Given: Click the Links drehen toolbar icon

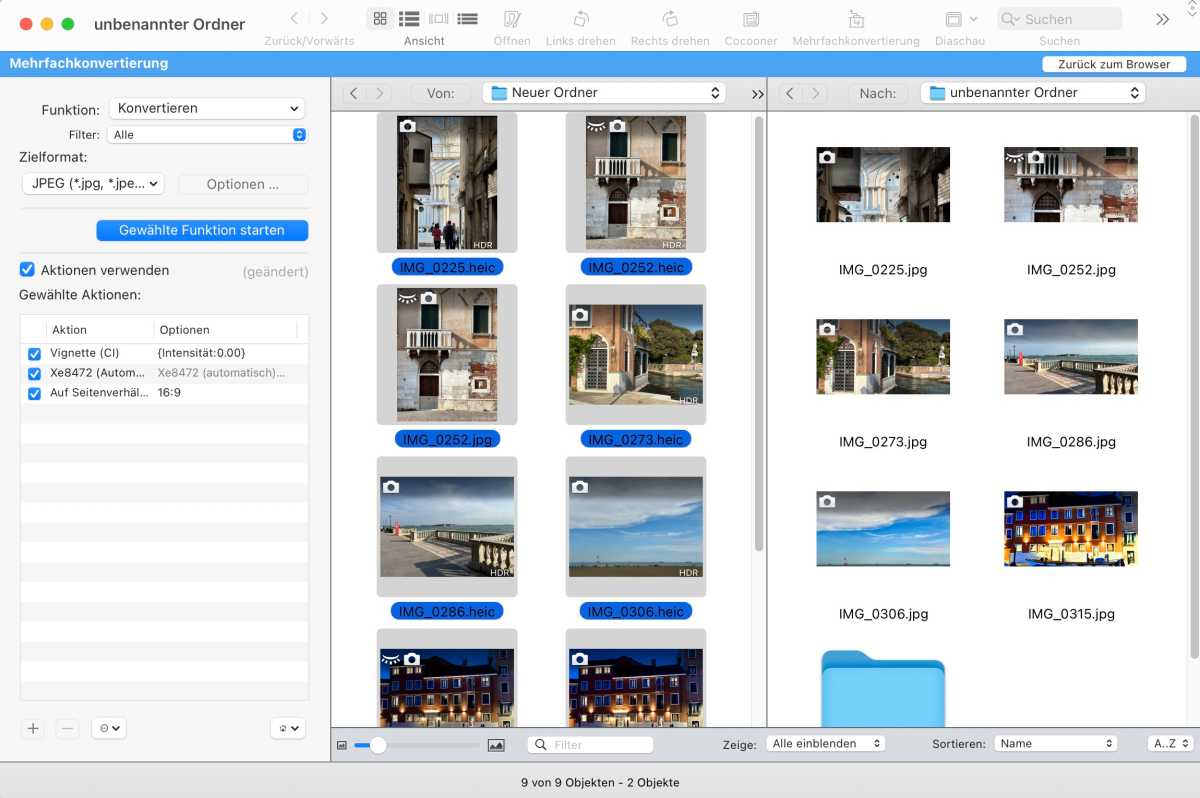Looking at the screenshot, I should [580, 19].
